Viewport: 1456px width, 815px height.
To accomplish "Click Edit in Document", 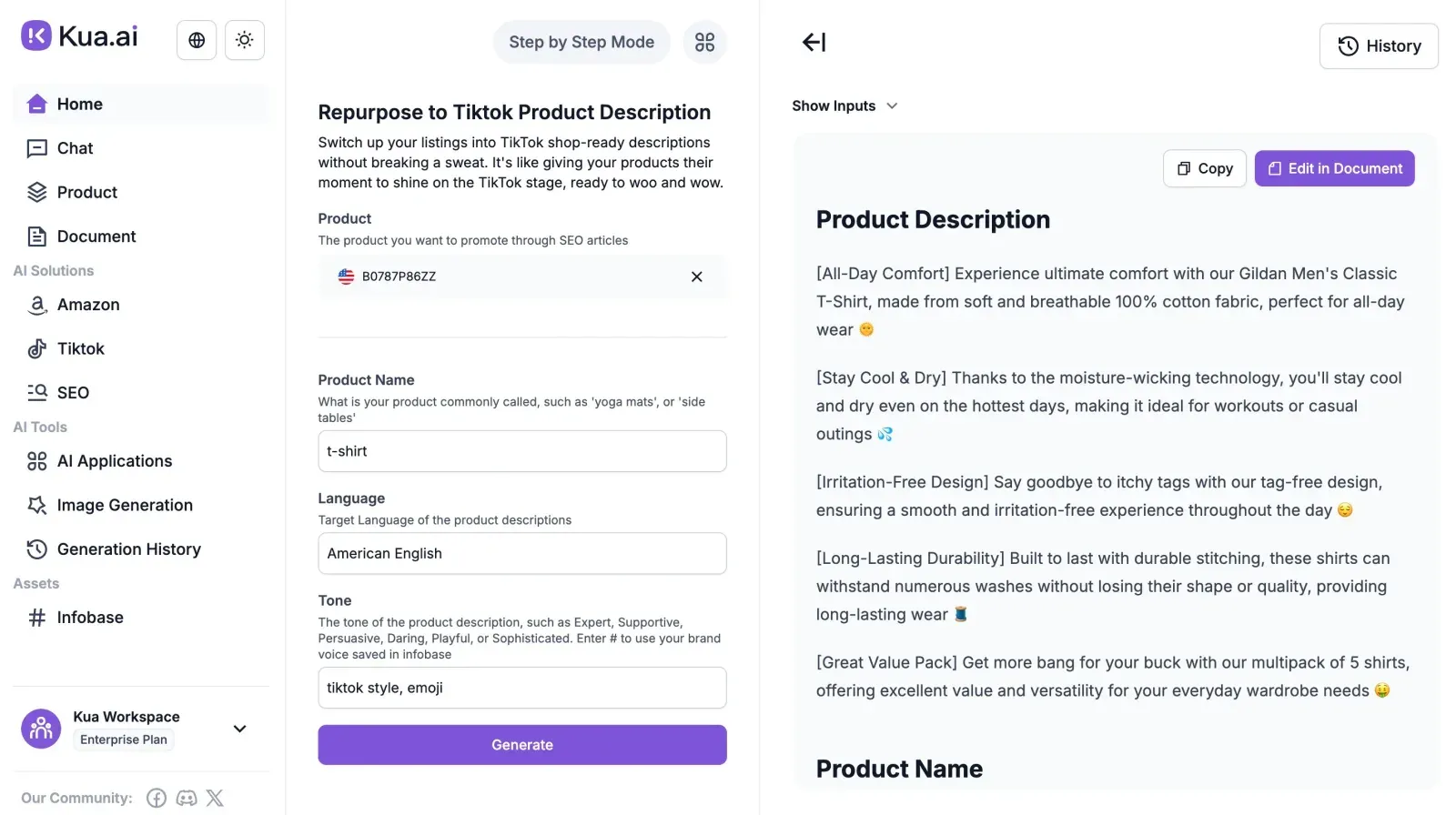I will pyautogui.click(x=1334, y=168).
